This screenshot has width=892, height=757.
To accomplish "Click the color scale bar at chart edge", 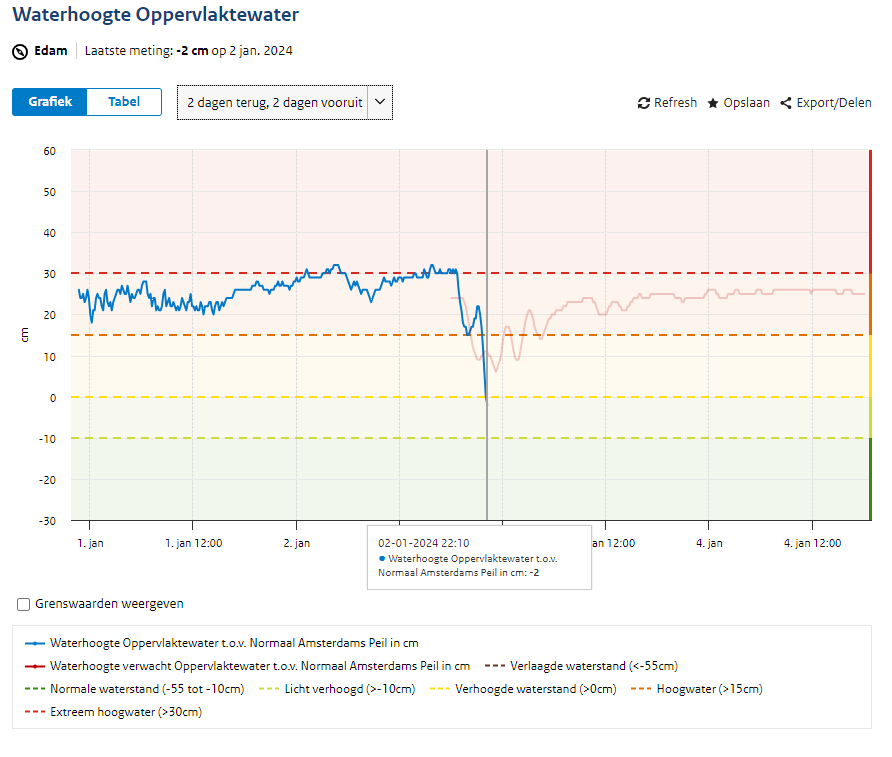I will coord(870,335).
